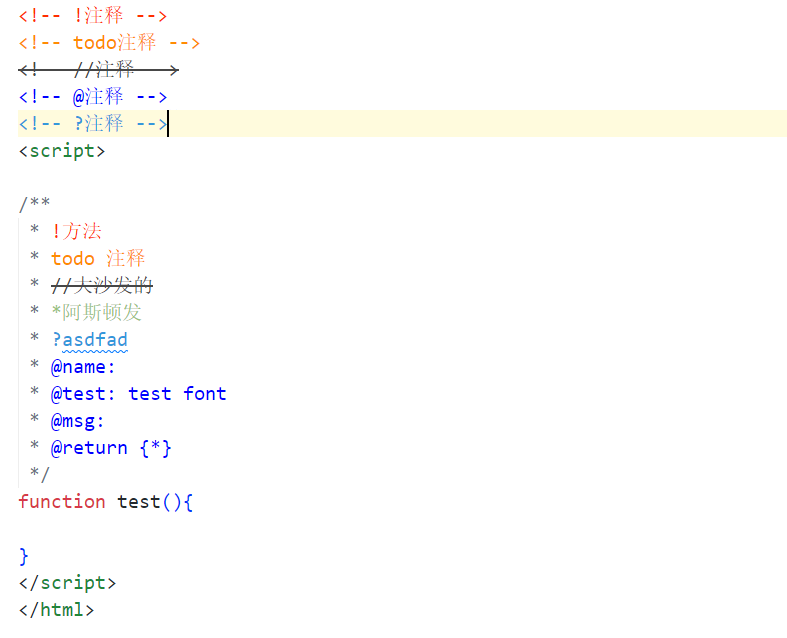This screenshot has width=787, height=638.
Task: Click the red '!方法' comment text
Action: (76, 232)
